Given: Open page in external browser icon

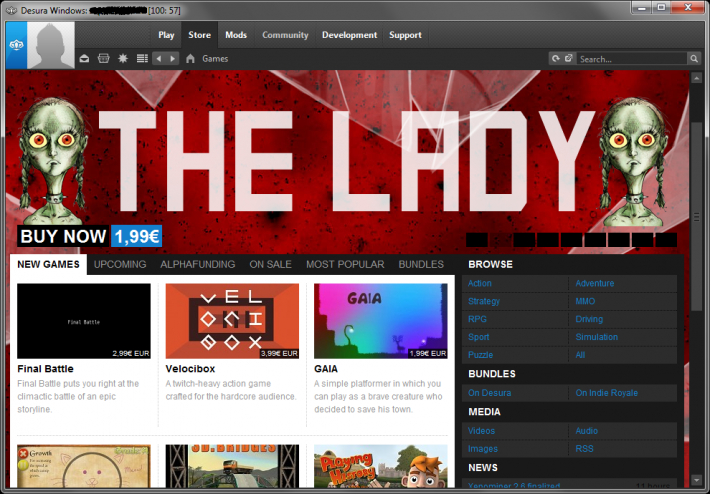Looking at the screenshot, I should [x=569, y=58].
